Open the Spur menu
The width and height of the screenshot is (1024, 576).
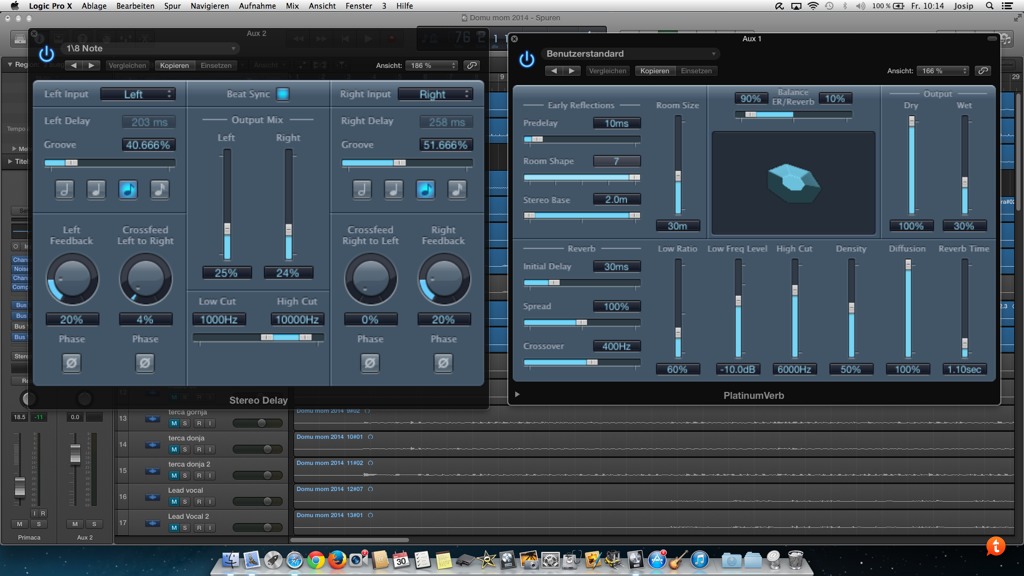click(x=172, y=6)
